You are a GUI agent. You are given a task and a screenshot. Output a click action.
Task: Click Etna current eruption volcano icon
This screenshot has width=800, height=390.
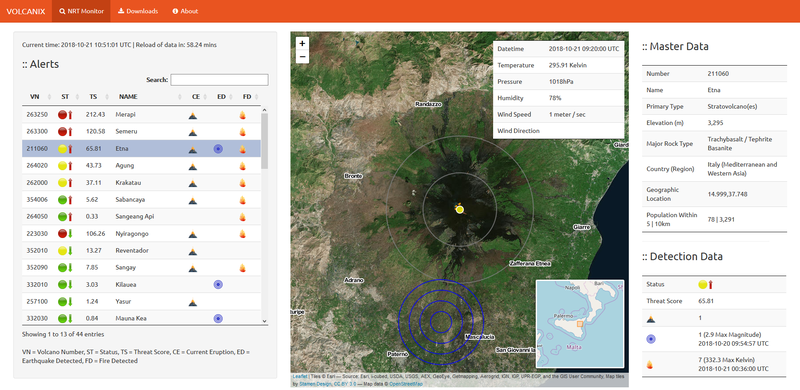tap(193, 150)
